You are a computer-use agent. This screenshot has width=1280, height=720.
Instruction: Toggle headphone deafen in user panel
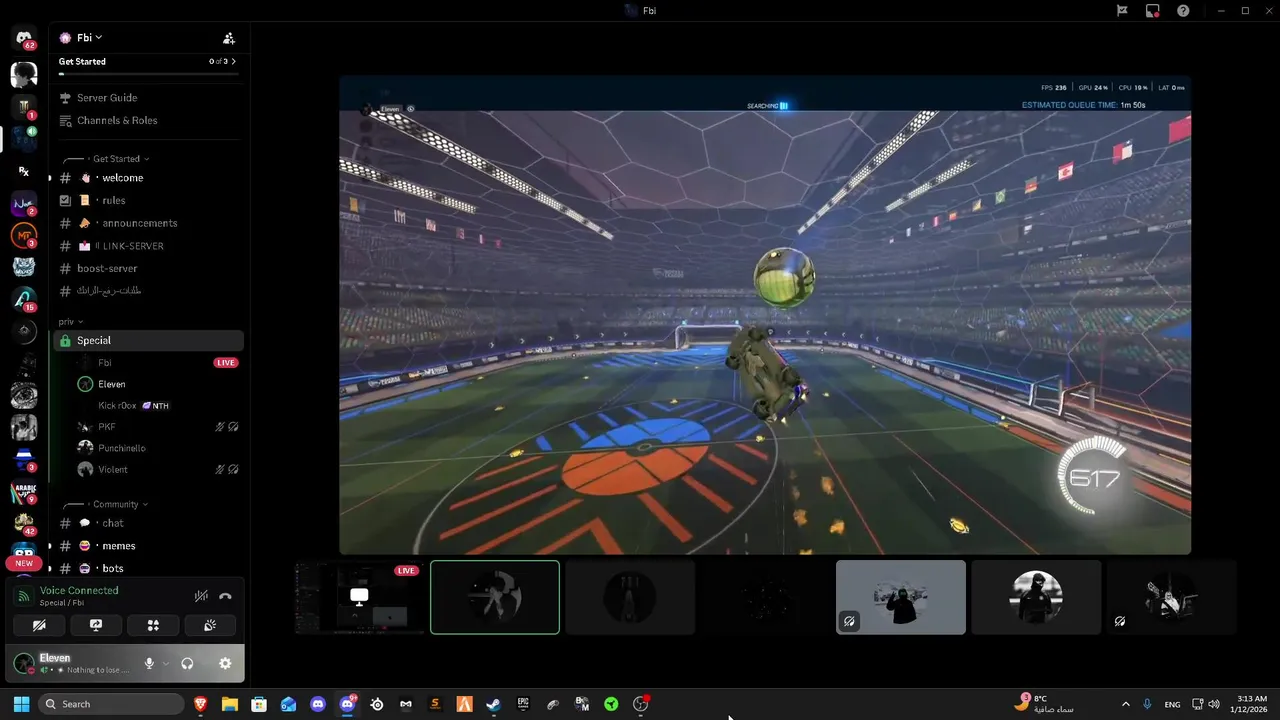tap(187, 663)
